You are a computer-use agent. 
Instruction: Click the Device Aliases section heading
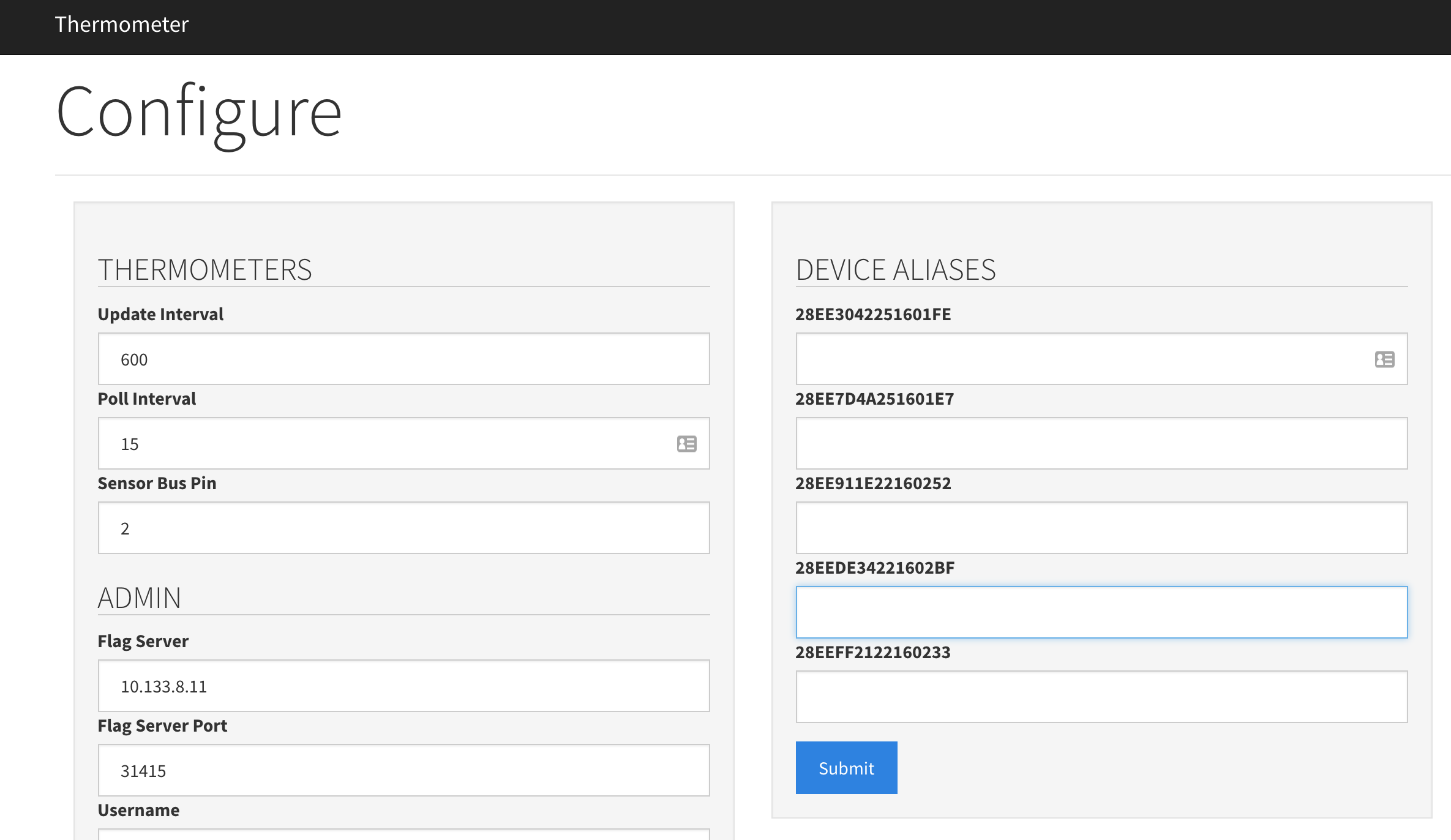point(895,270)
